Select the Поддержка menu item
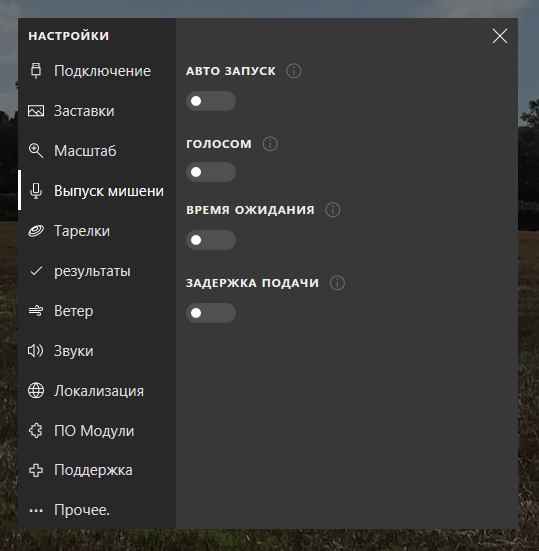This screenshot has height=551, width=539. point(97,470)
